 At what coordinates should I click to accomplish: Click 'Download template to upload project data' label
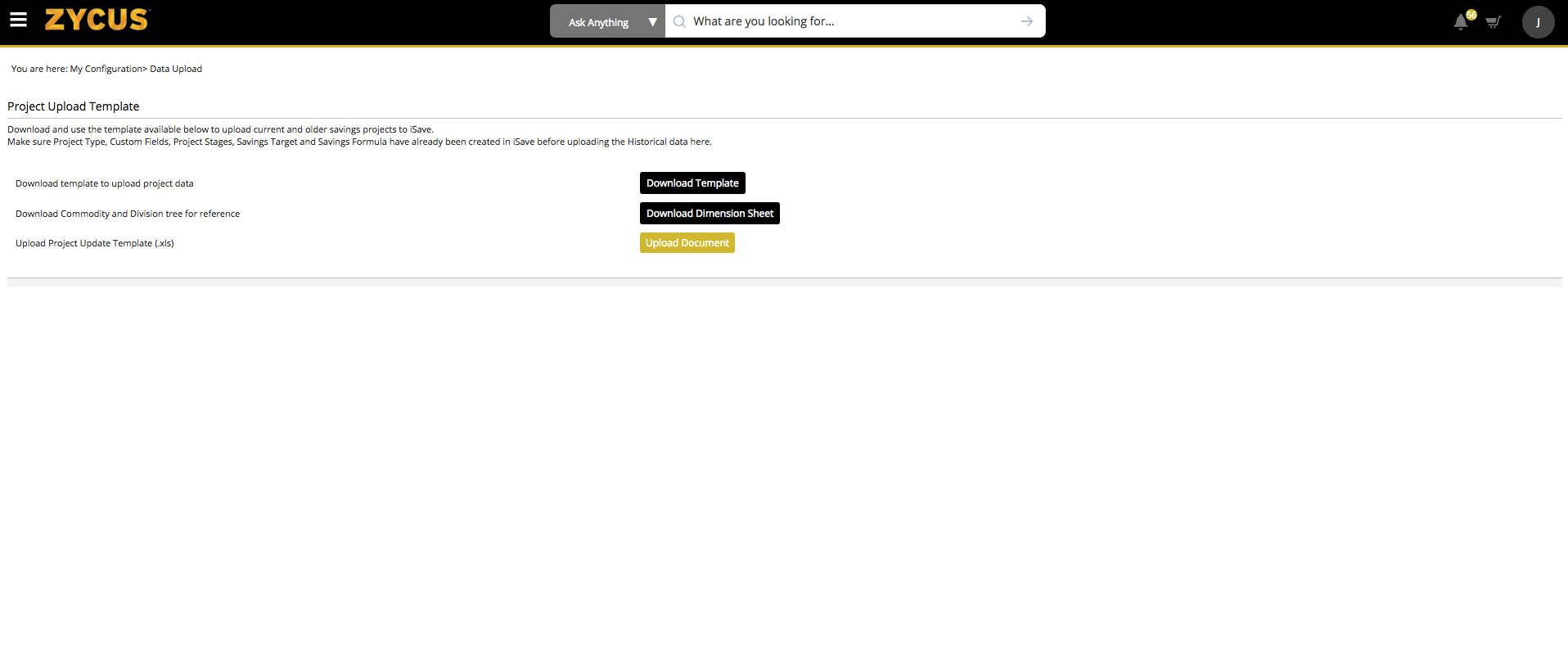coord(105,183)
